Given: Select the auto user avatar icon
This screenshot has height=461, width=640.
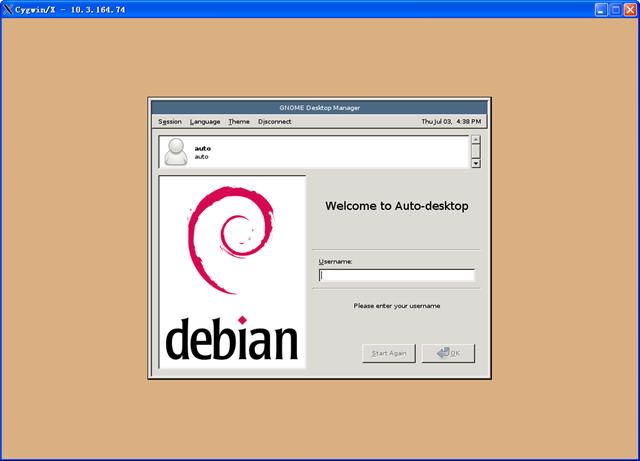Looking at the screenshot, I should (176, 152).
